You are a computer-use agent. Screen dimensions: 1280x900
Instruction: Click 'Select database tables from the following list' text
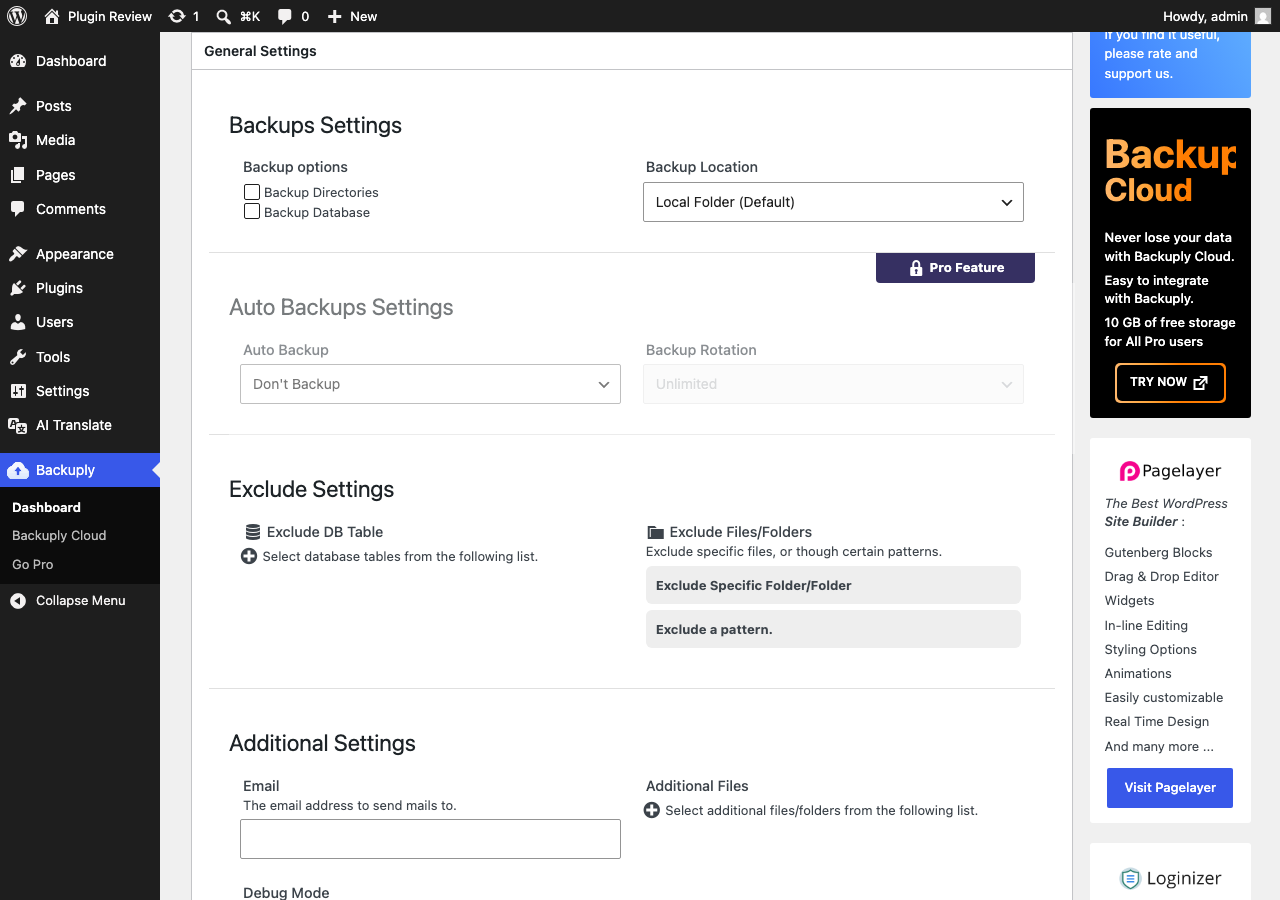tap(400, 557)
